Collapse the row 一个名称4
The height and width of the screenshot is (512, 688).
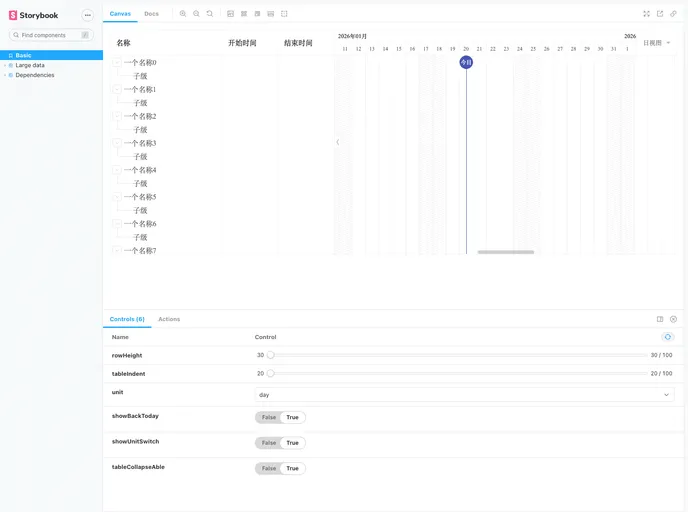[x=117, y=170]
